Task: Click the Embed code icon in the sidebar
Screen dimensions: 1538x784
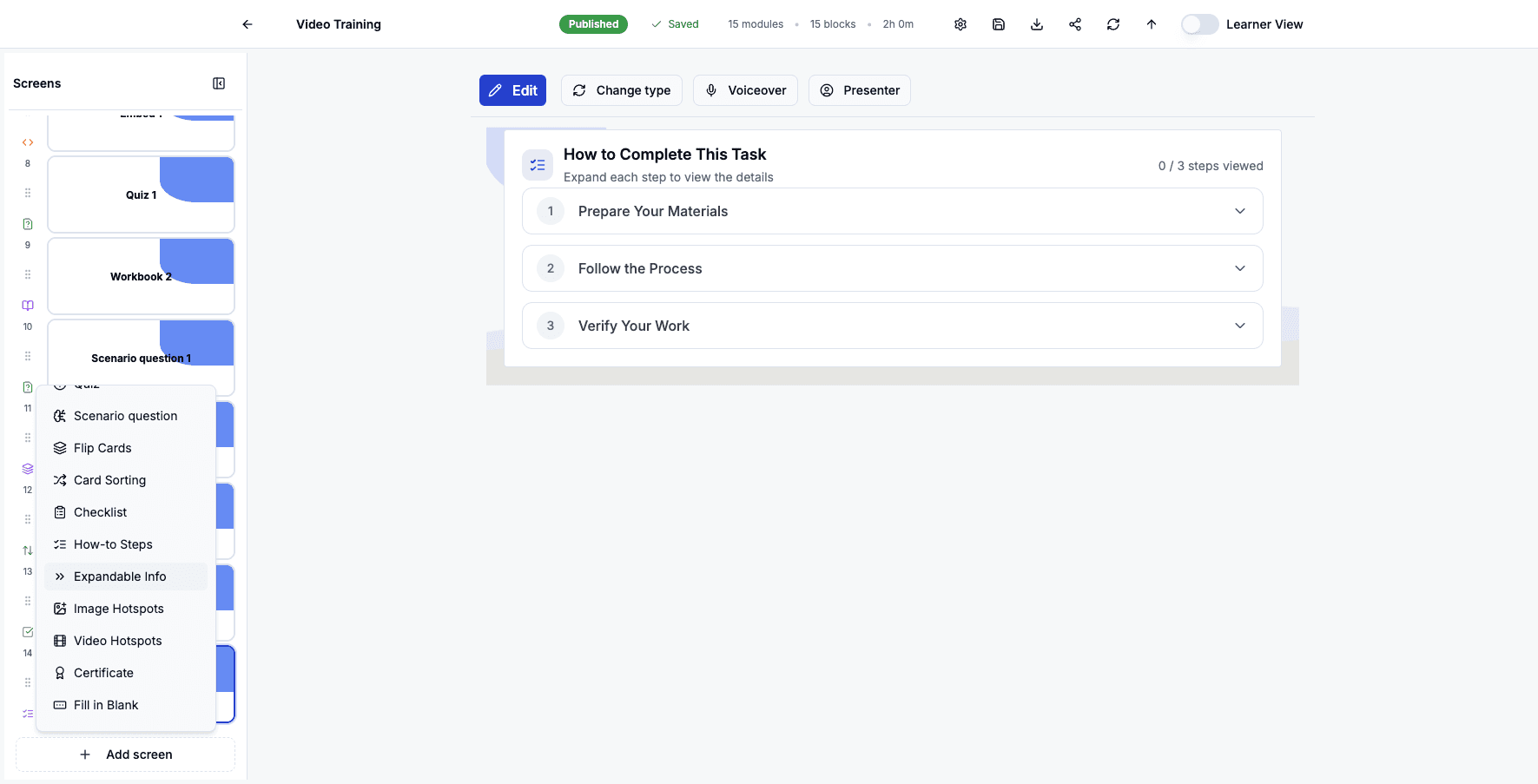Action: click(27, 142)
